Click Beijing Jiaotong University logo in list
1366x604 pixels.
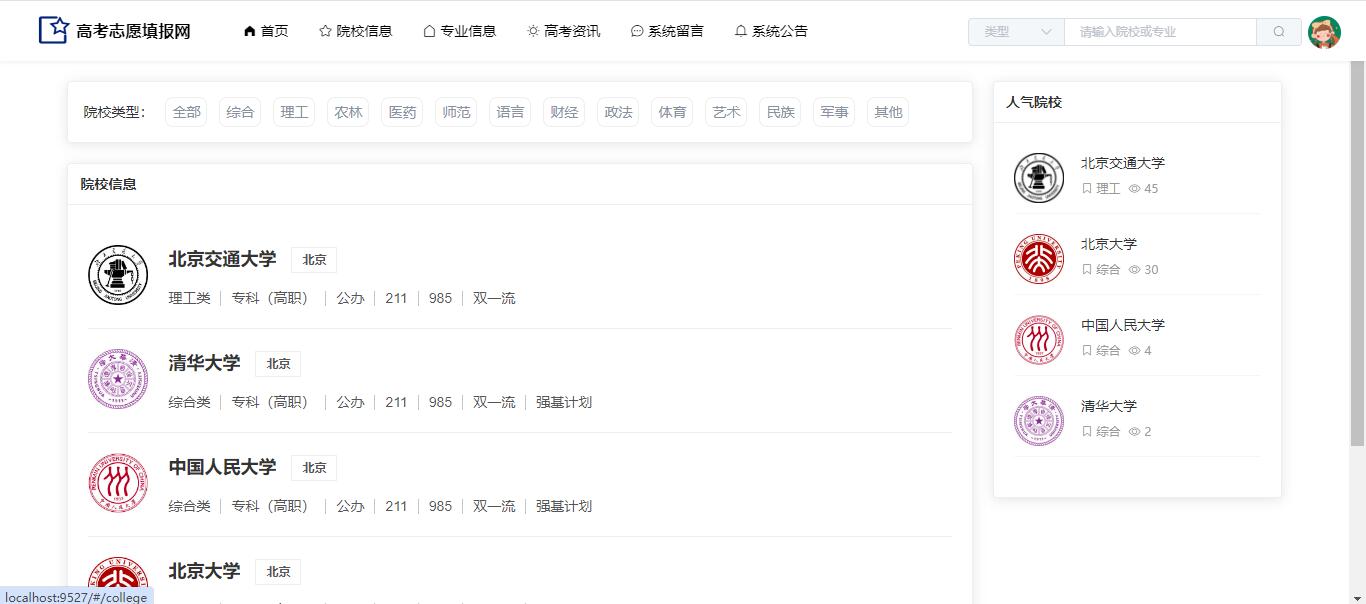click(x=118, y=275)
